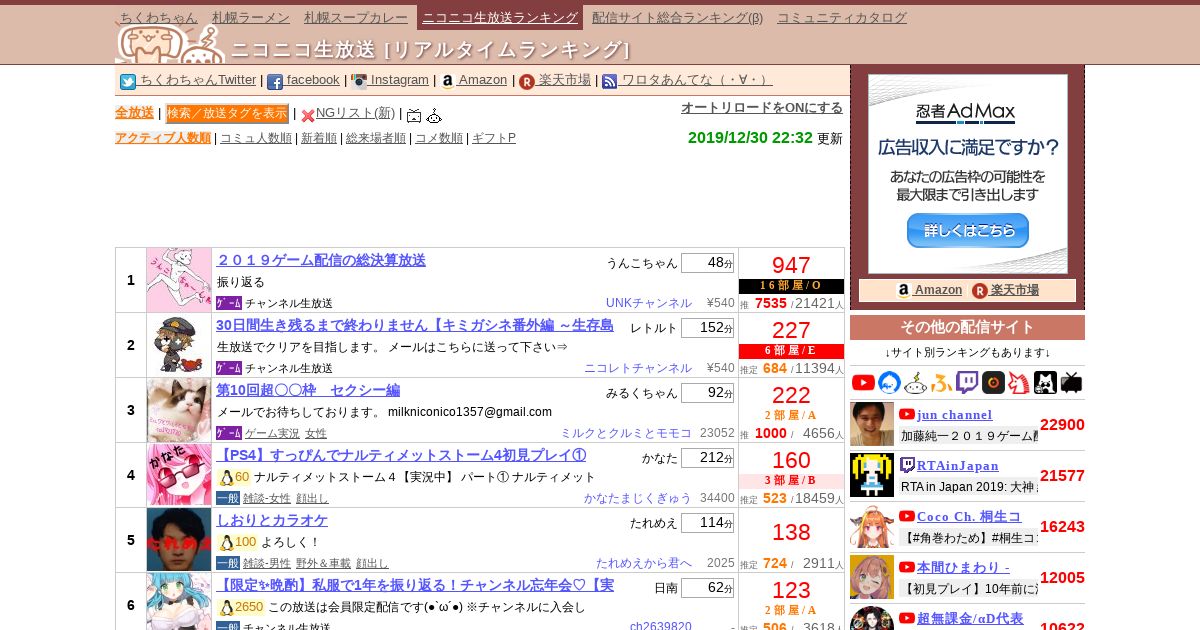The image size is (1200, 630).
Task: Click the ゲーム badge on the レトルト row
Action: tap(229, 368)
